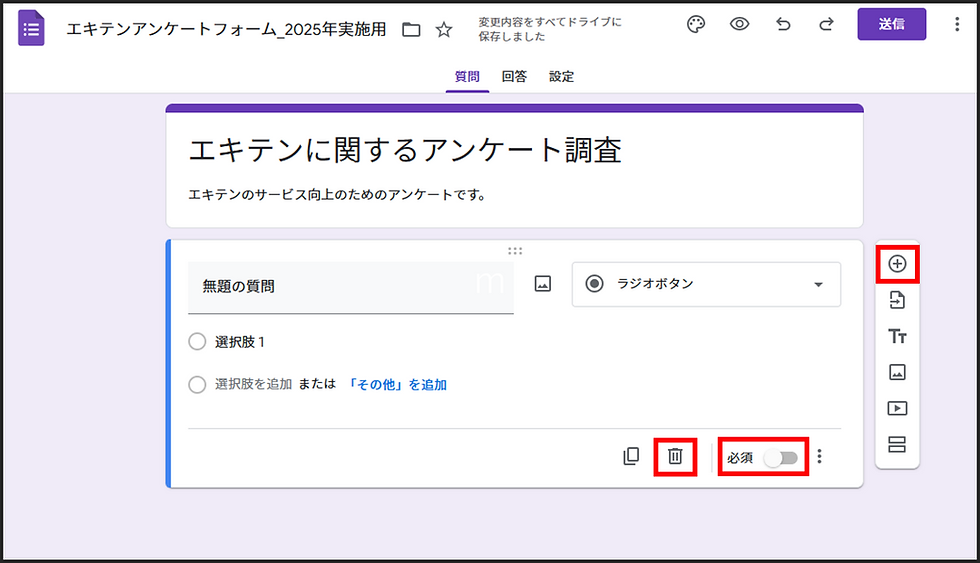This screenshot has width=980, height=563.
Task: Switch to the 質問 tab
Action: point(467,77)
